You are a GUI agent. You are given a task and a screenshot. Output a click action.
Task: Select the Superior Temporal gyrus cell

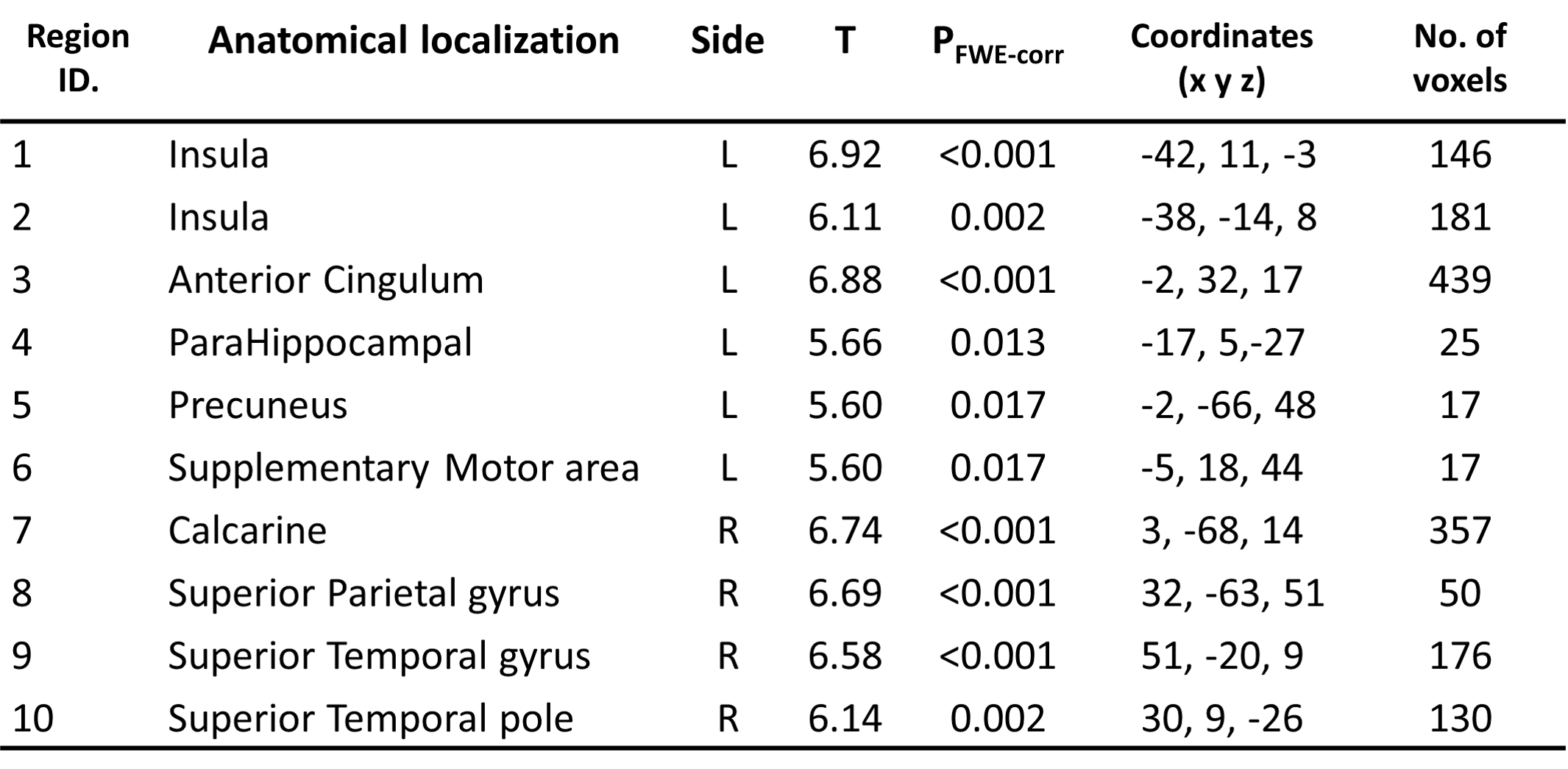click(379, 656)
